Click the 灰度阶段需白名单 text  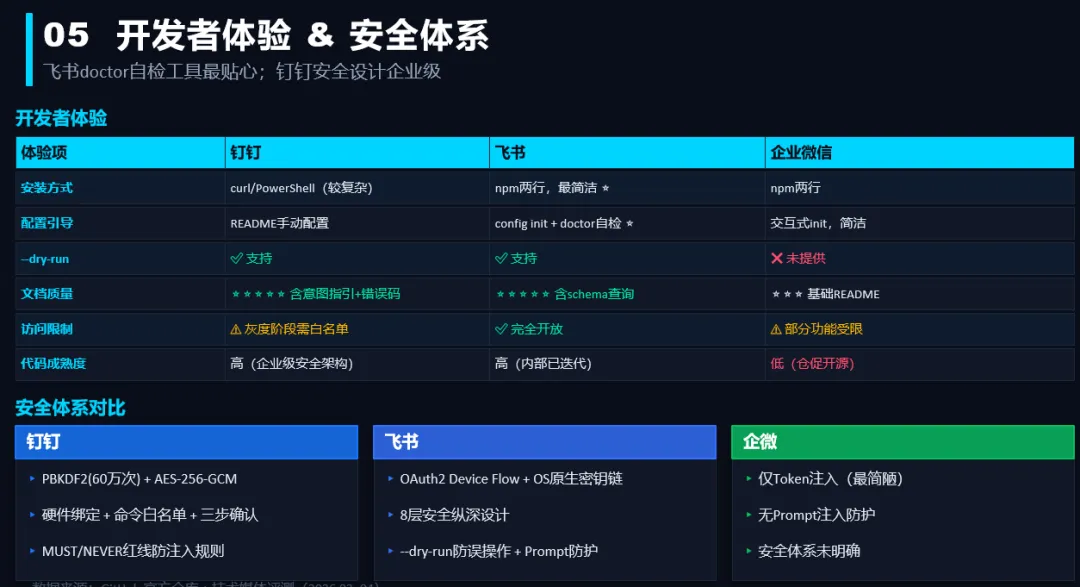tap(296, 329)
